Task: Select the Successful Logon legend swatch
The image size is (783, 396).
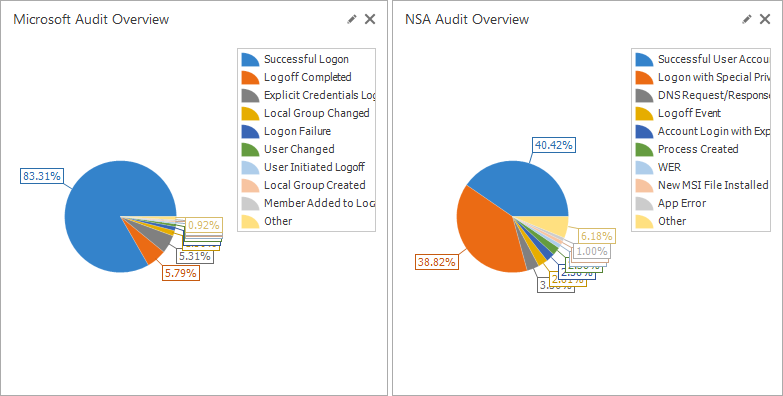Action: (x=251, y=59)
